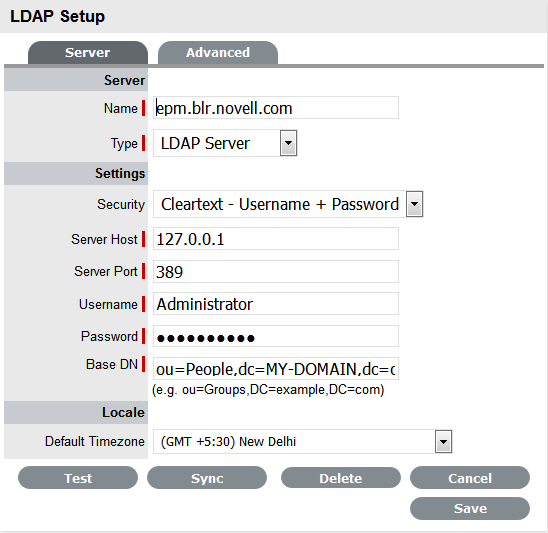Viewport: 548px width, 533px height.
Task: Click into the Password field
Action: [276, 336]
